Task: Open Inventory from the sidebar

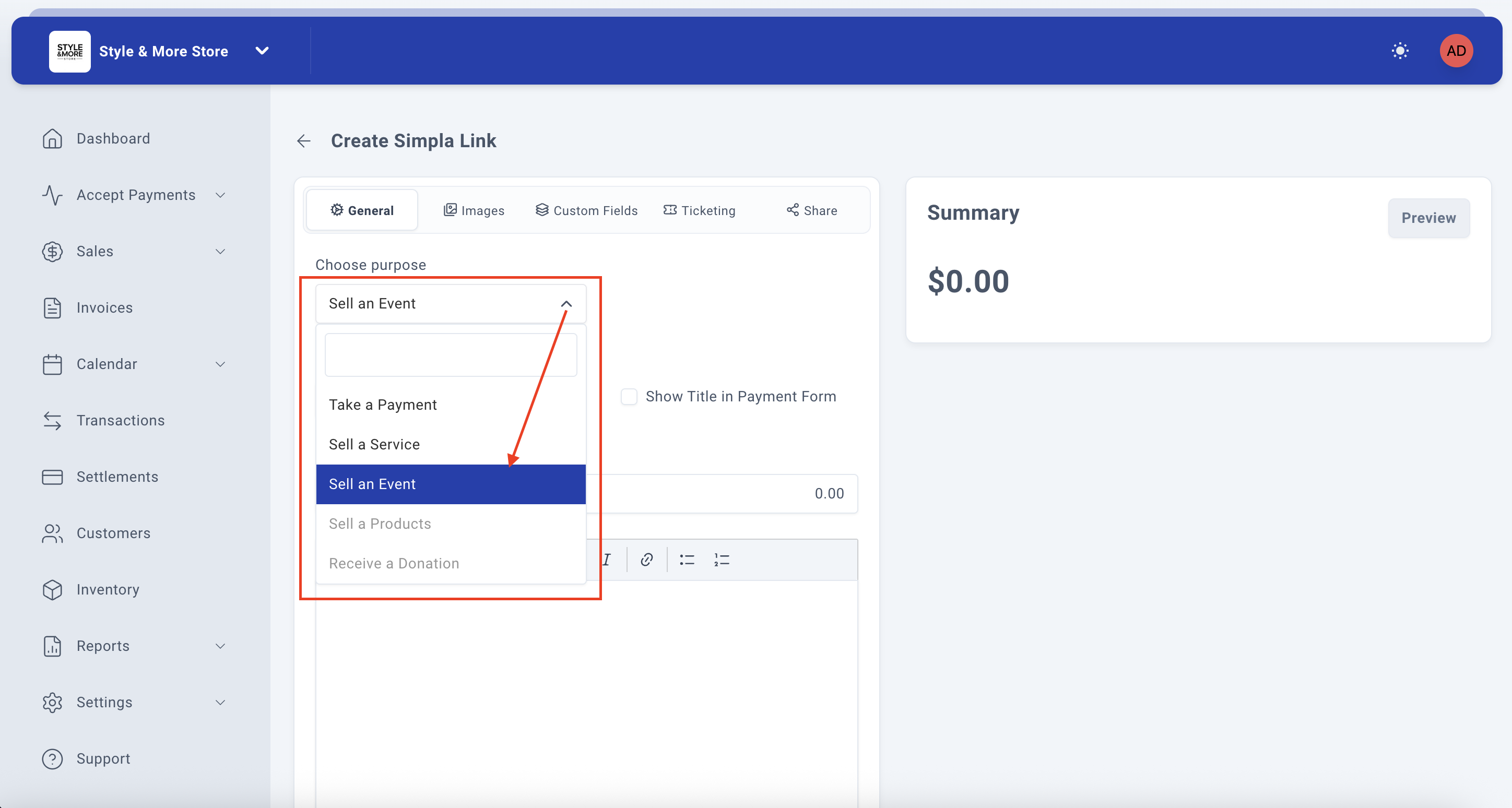Action: pos(108,590)
